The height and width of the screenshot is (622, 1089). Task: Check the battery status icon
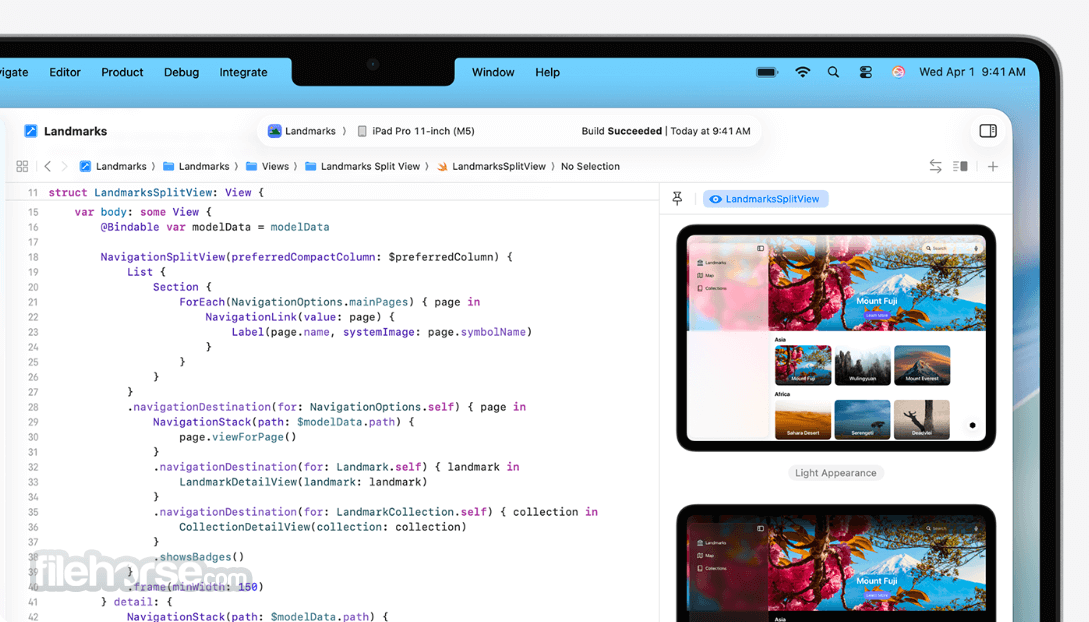point(767,72)
